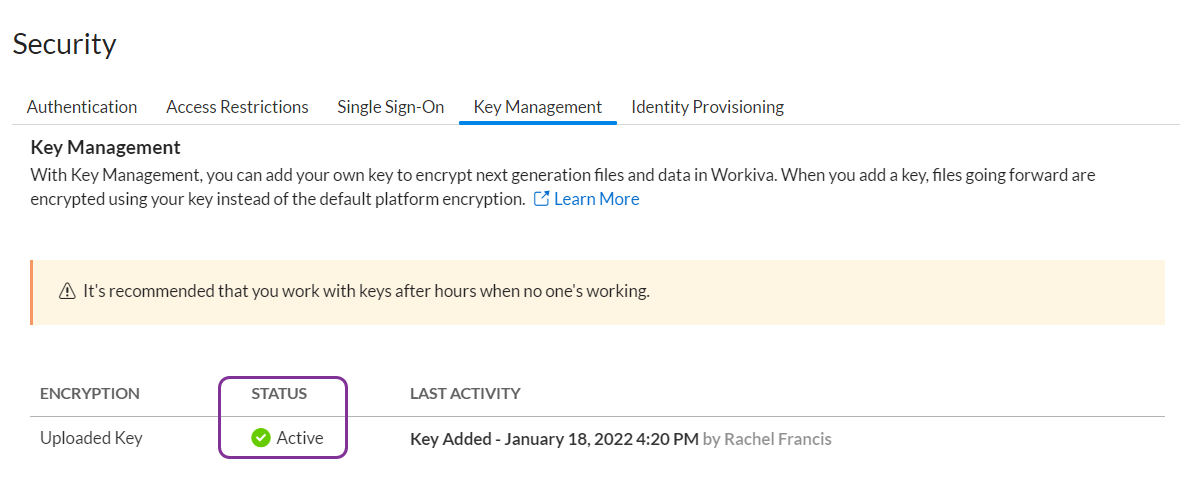Click the after-hours recommendation banner message

tap(366, 292)
